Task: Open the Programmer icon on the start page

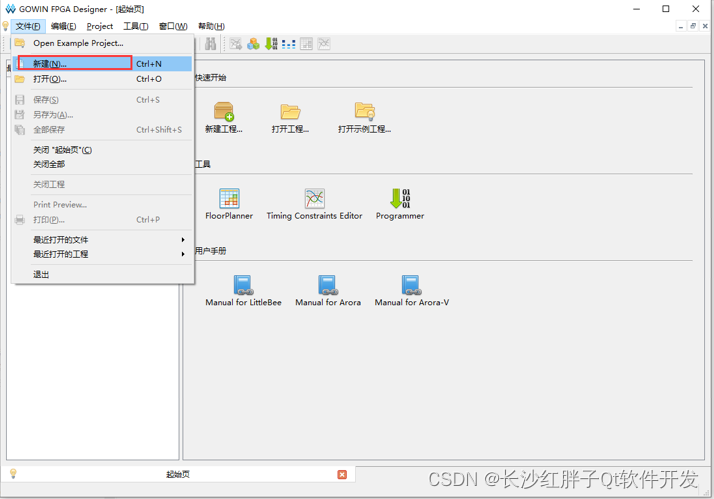Action: 400,199
